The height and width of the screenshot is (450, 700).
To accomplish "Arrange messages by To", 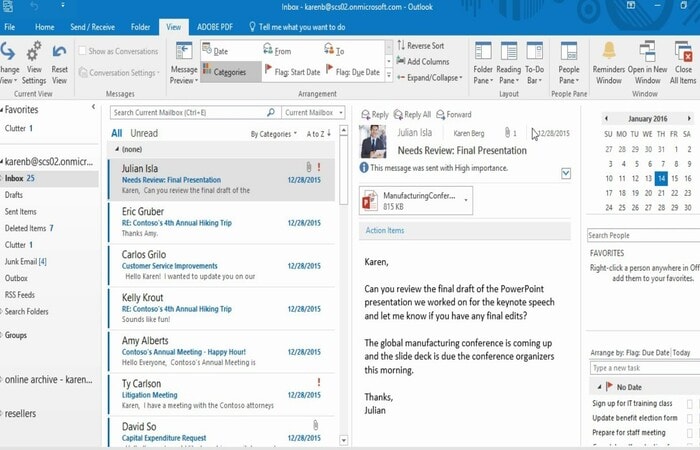I will pos(334,50).
